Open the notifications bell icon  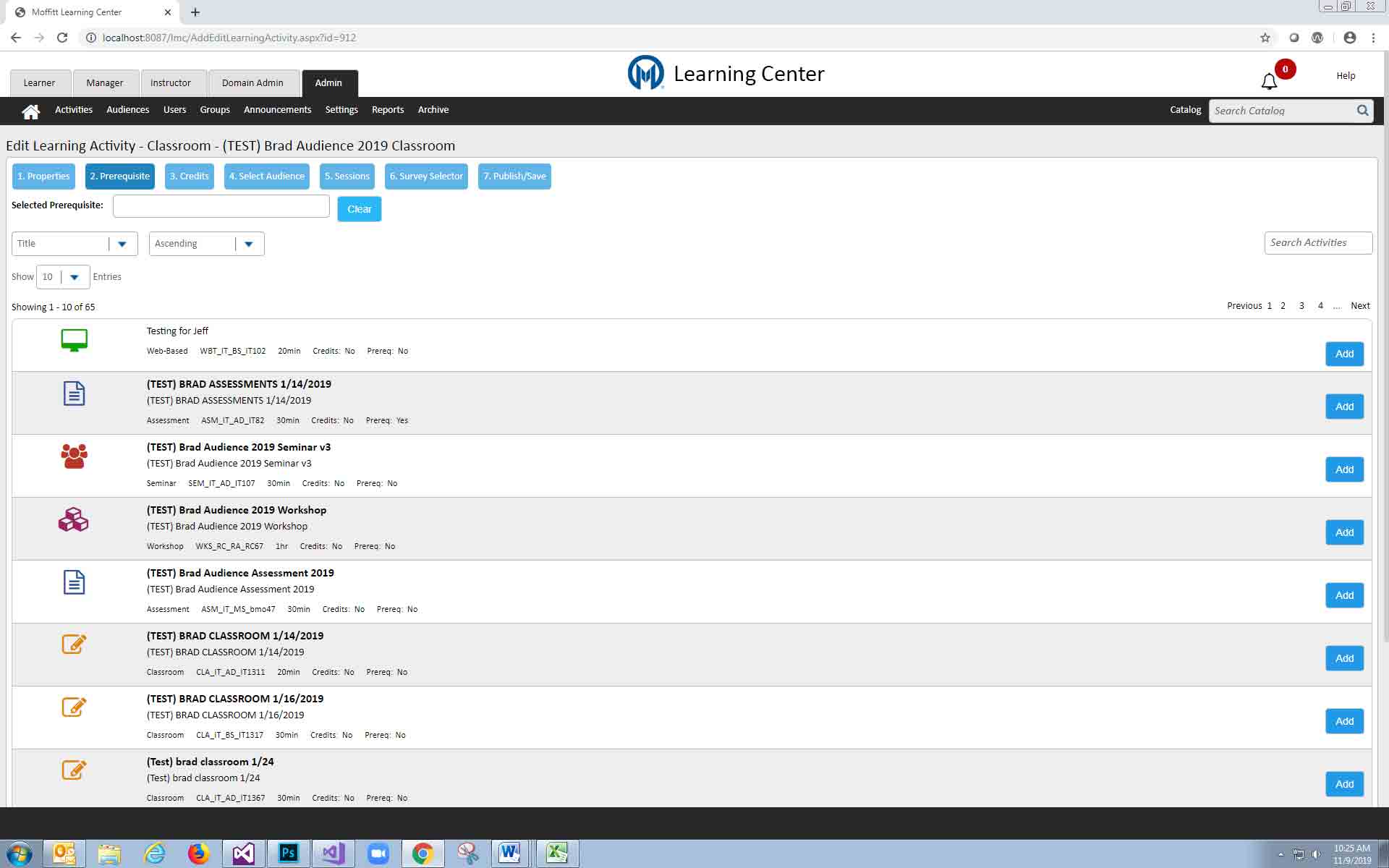[x=1269, y=82]
